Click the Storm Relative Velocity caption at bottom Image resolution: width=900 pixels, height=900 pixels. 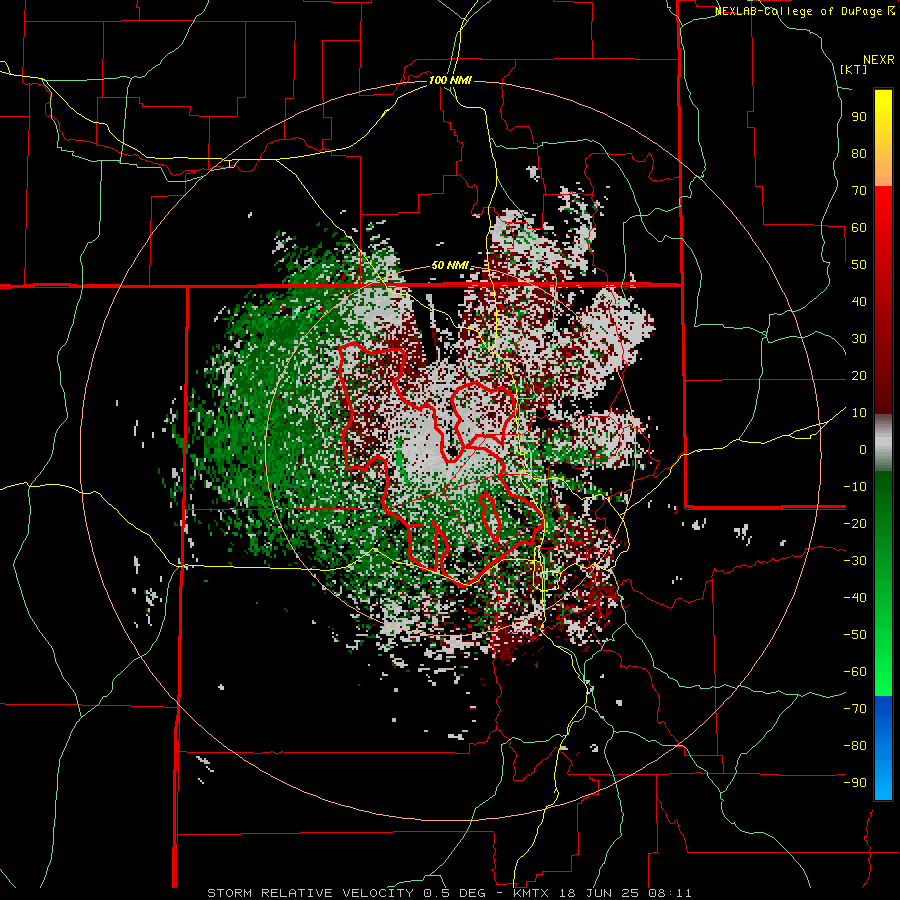[x=449, y=893]
